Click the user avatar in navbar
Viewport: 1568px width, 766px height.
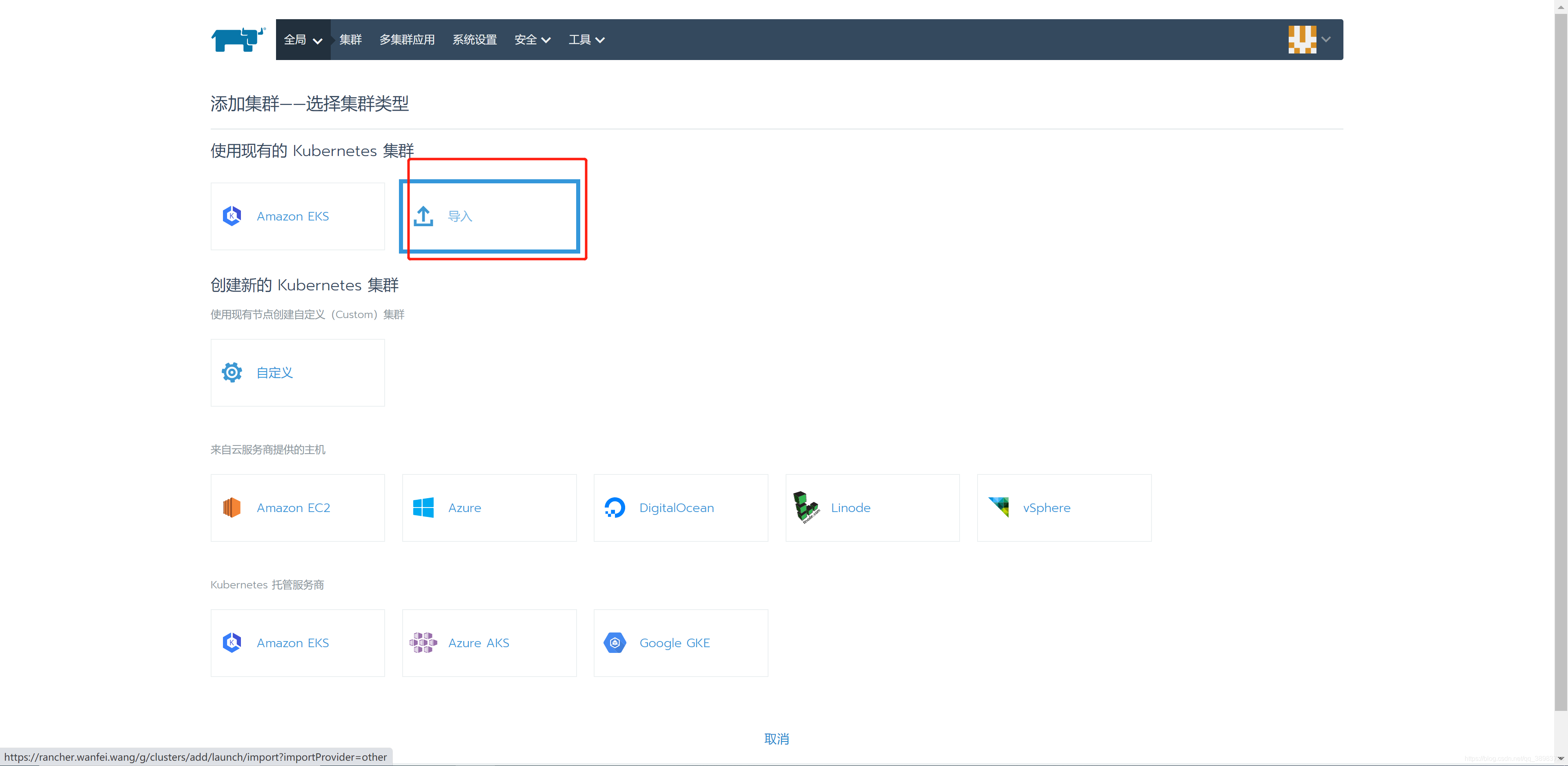1302,40
